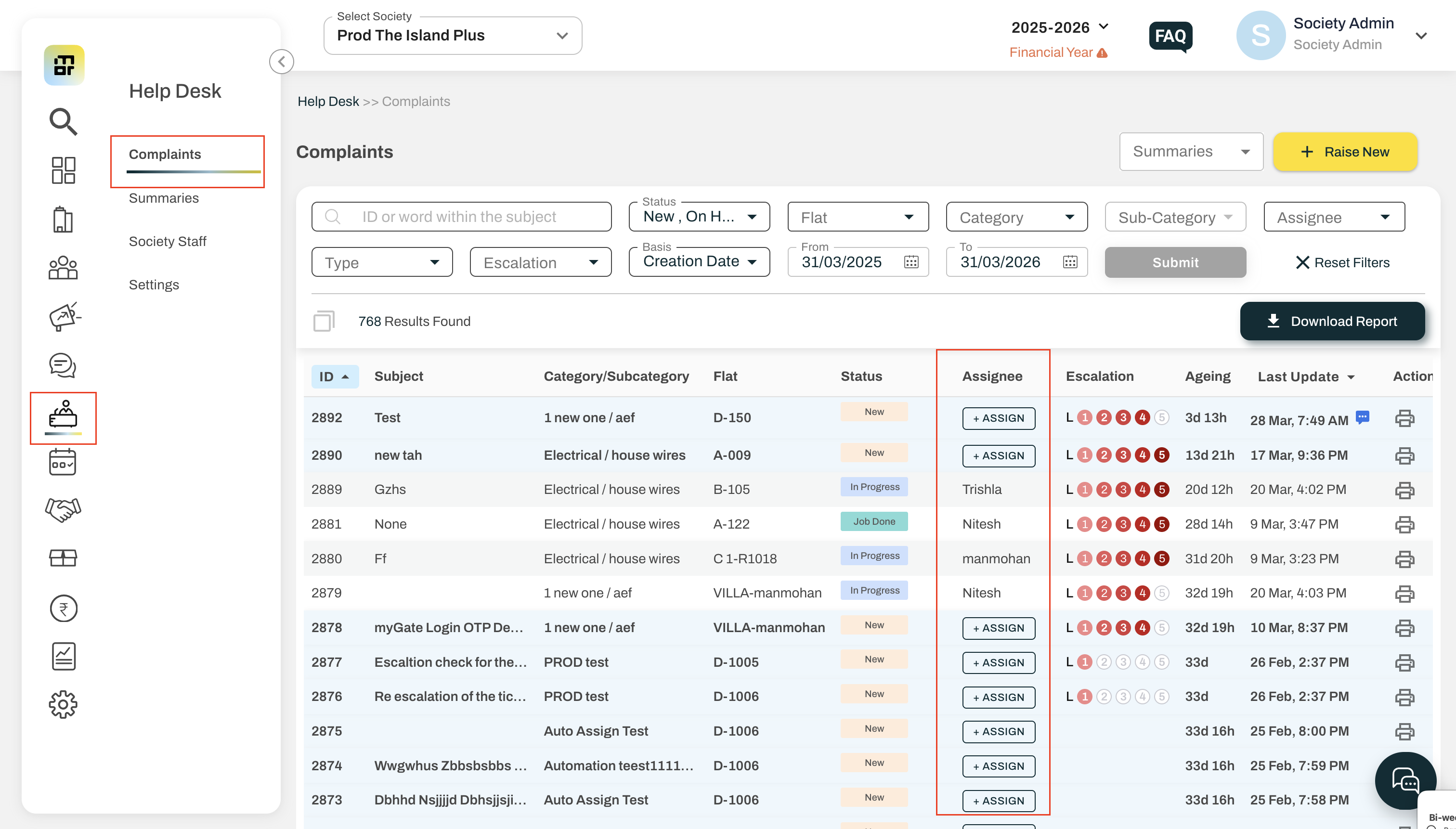
Task: Go to Society Staff menu item
Action: tap(168, 241)
